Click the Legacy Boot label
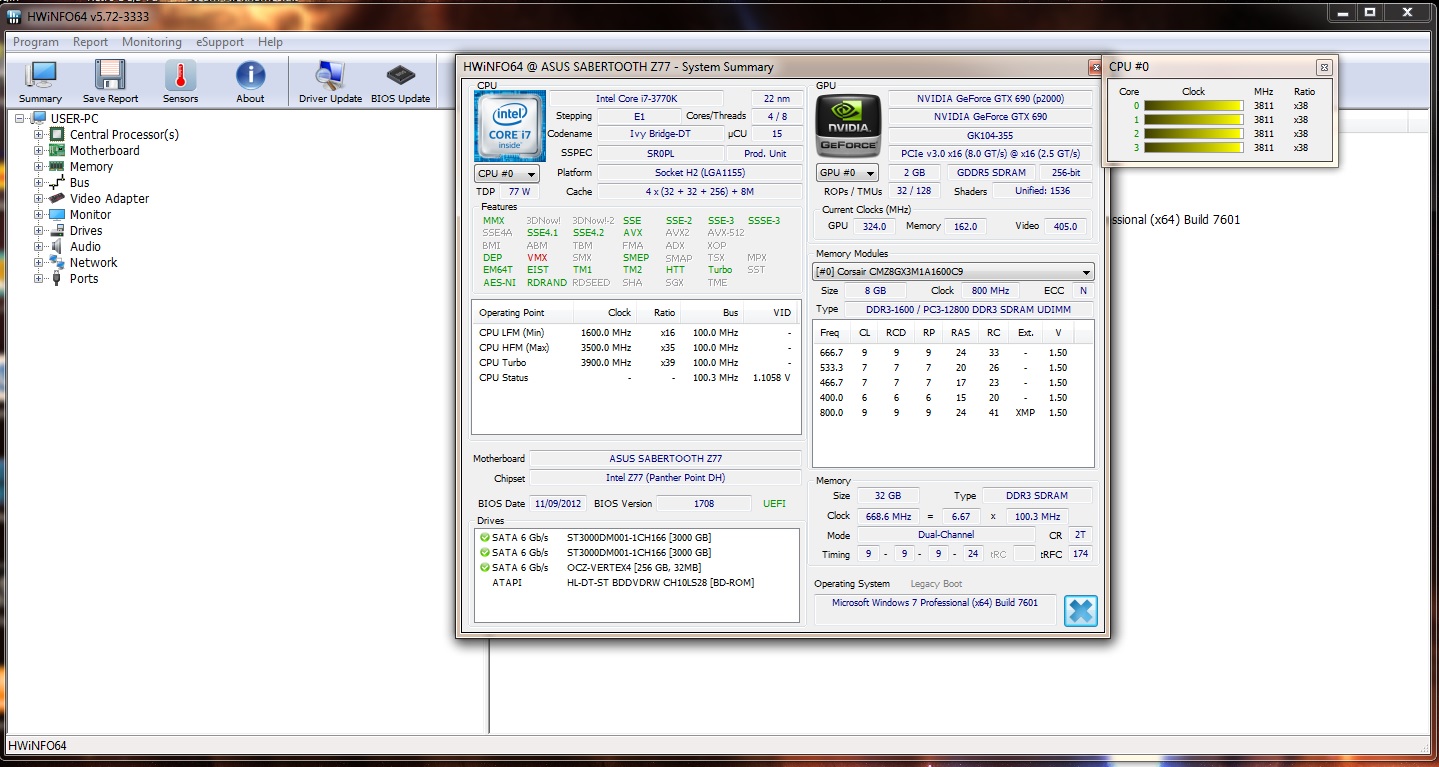This screenshot has height=767, width=1439. coord(936,584)
